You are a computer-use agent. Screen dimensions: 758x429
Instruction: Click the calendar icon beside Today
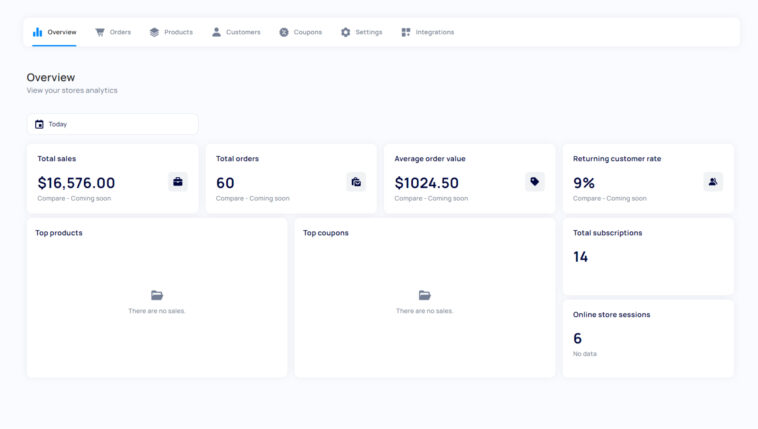click(x=39, y=124)
